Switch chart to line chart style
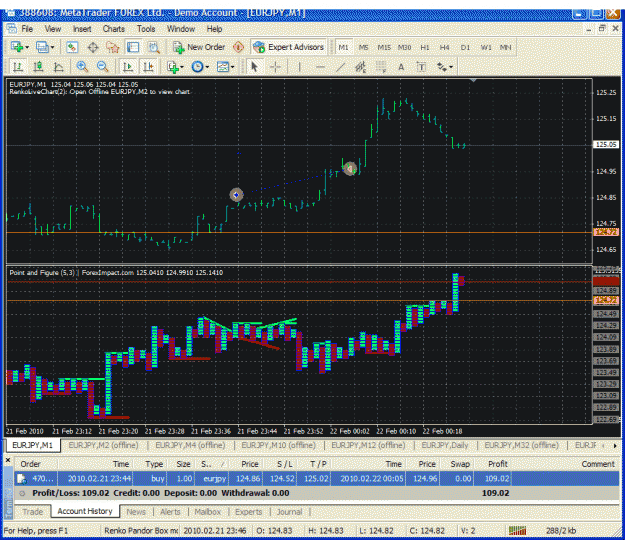Viewport: 625px width, 540px height. 59,67
